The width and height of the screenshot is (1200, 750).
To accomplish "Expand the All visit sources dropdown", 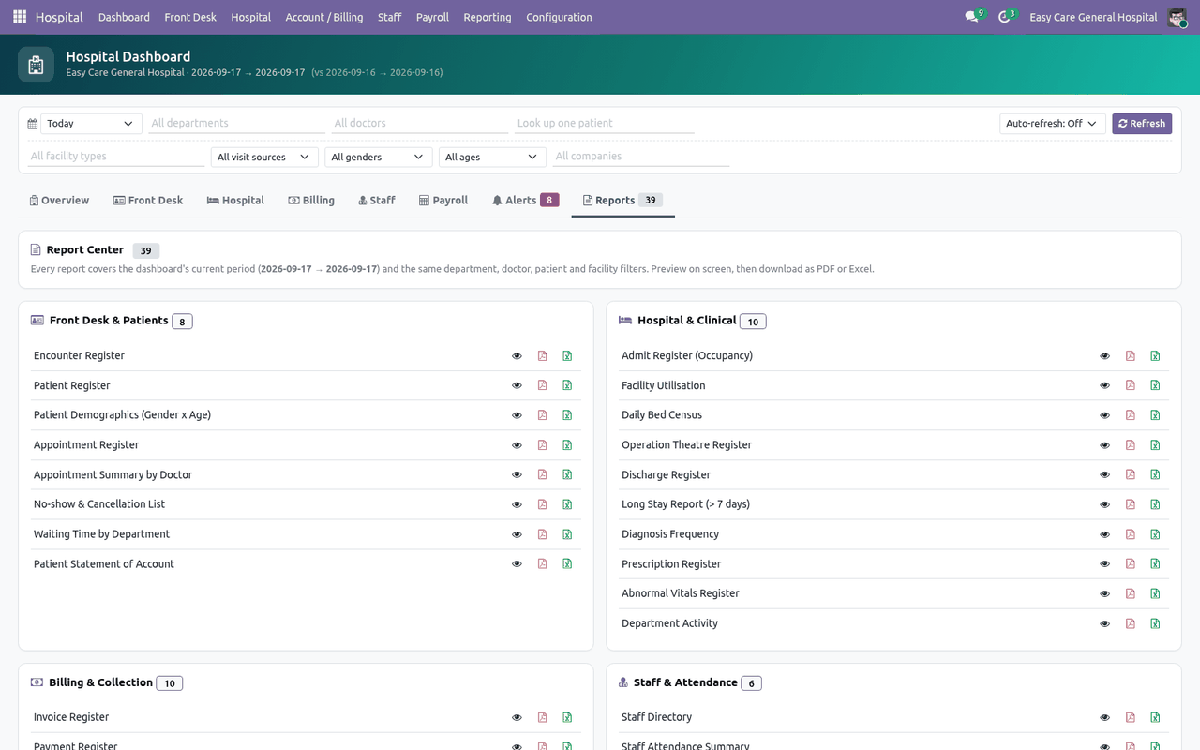I will (265, 157).
